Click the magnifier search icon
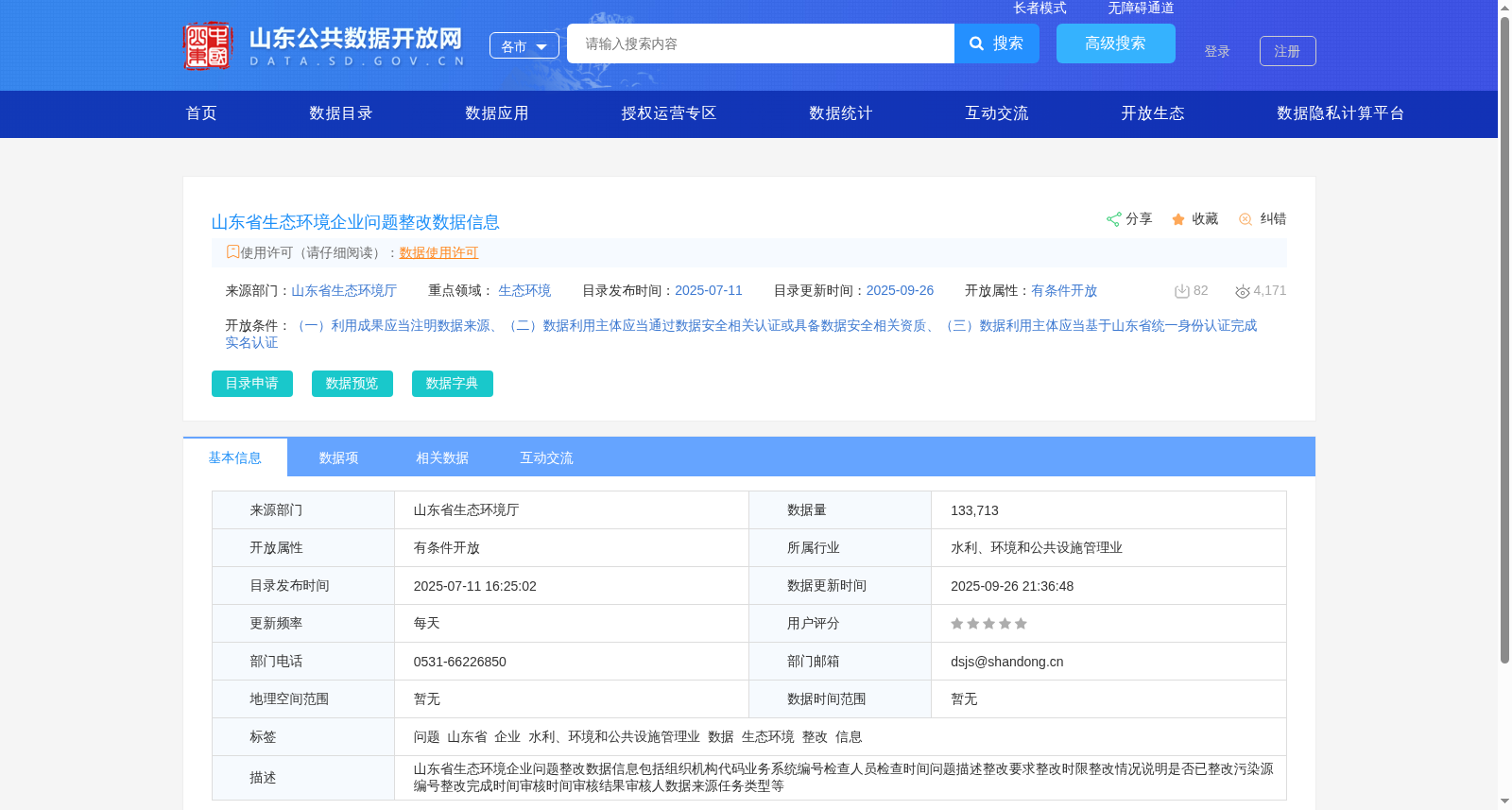The height and width of the screenshot is (810, 1512). click(977, 43)
